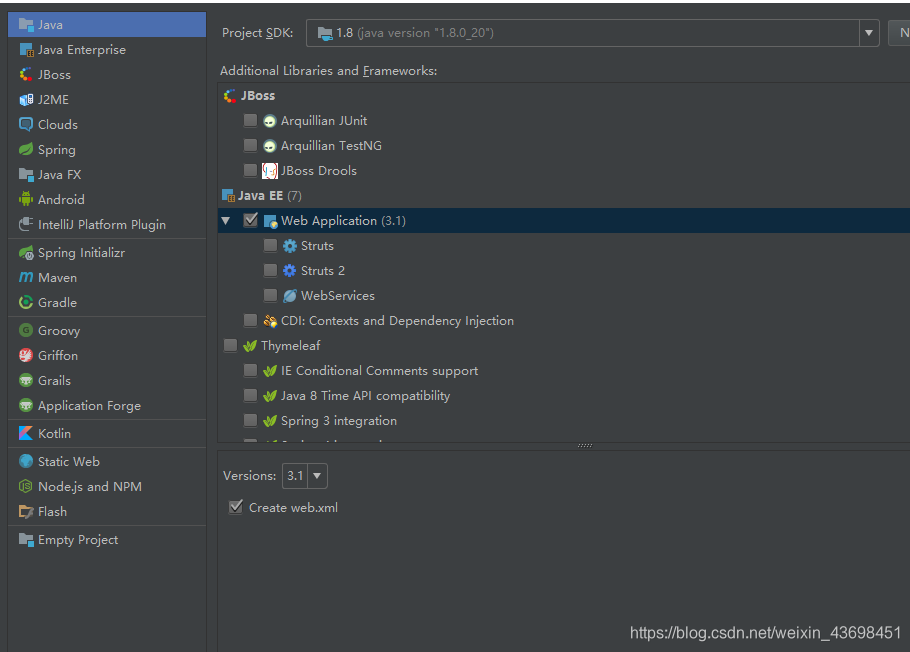The width and height of the screenshot is (910, 652).
Task: Click the IntelliJ Platform Plugin icon
Action: tap(26, 225)
